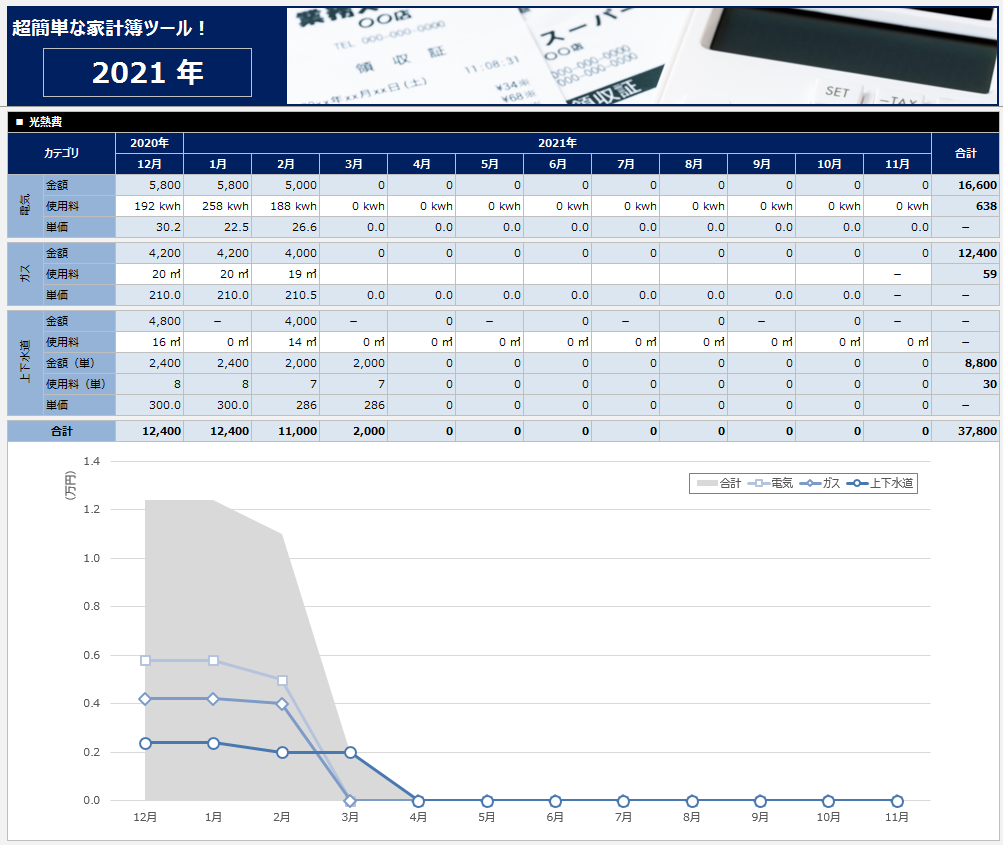Select the 11,000 monthly total cell
The image size is (1003, 845).
(285, 431)
